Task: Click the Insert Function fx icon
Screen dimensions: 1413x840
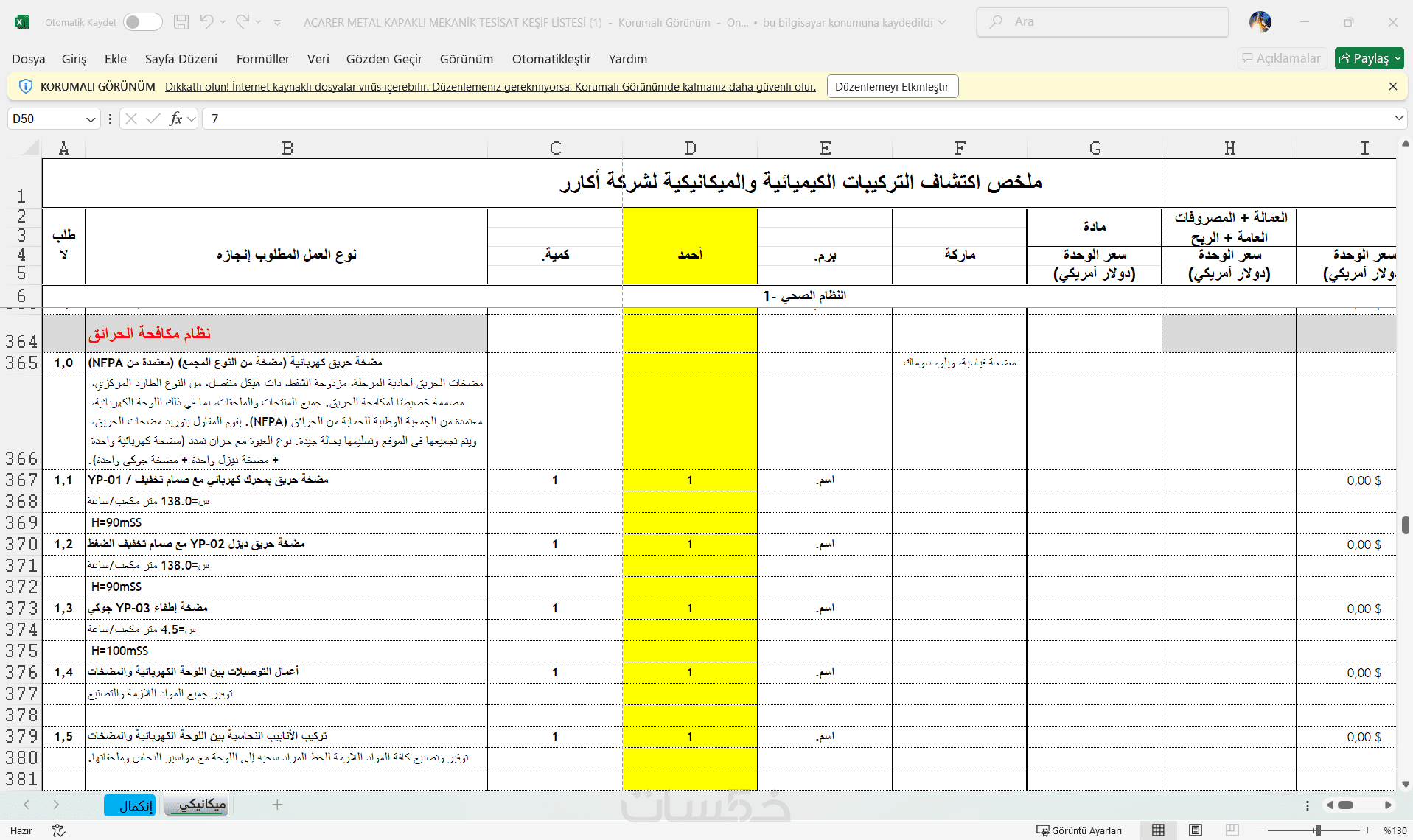Action: [x=175, y=119]
